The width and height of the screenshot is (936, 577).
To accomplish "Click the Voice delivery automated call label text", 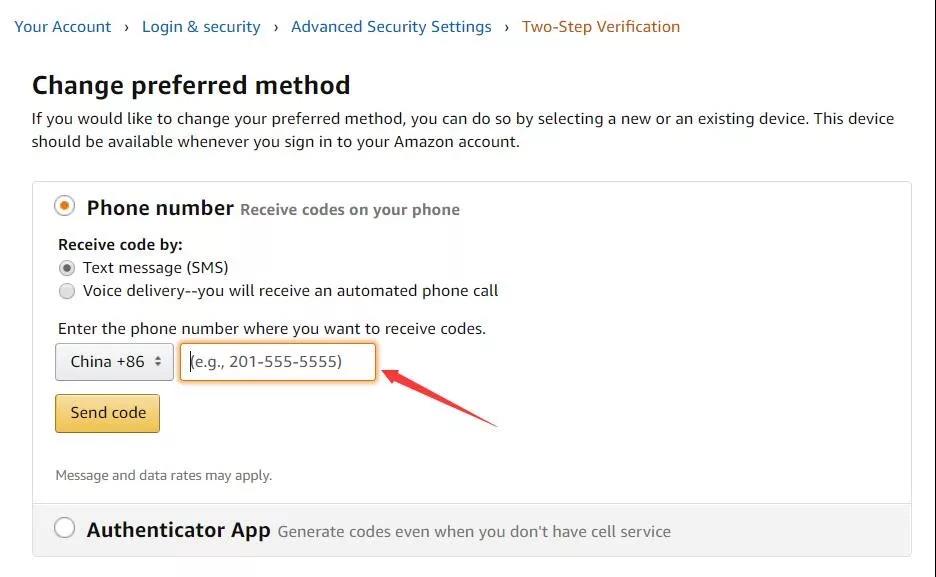I will [x=290, y=291].
